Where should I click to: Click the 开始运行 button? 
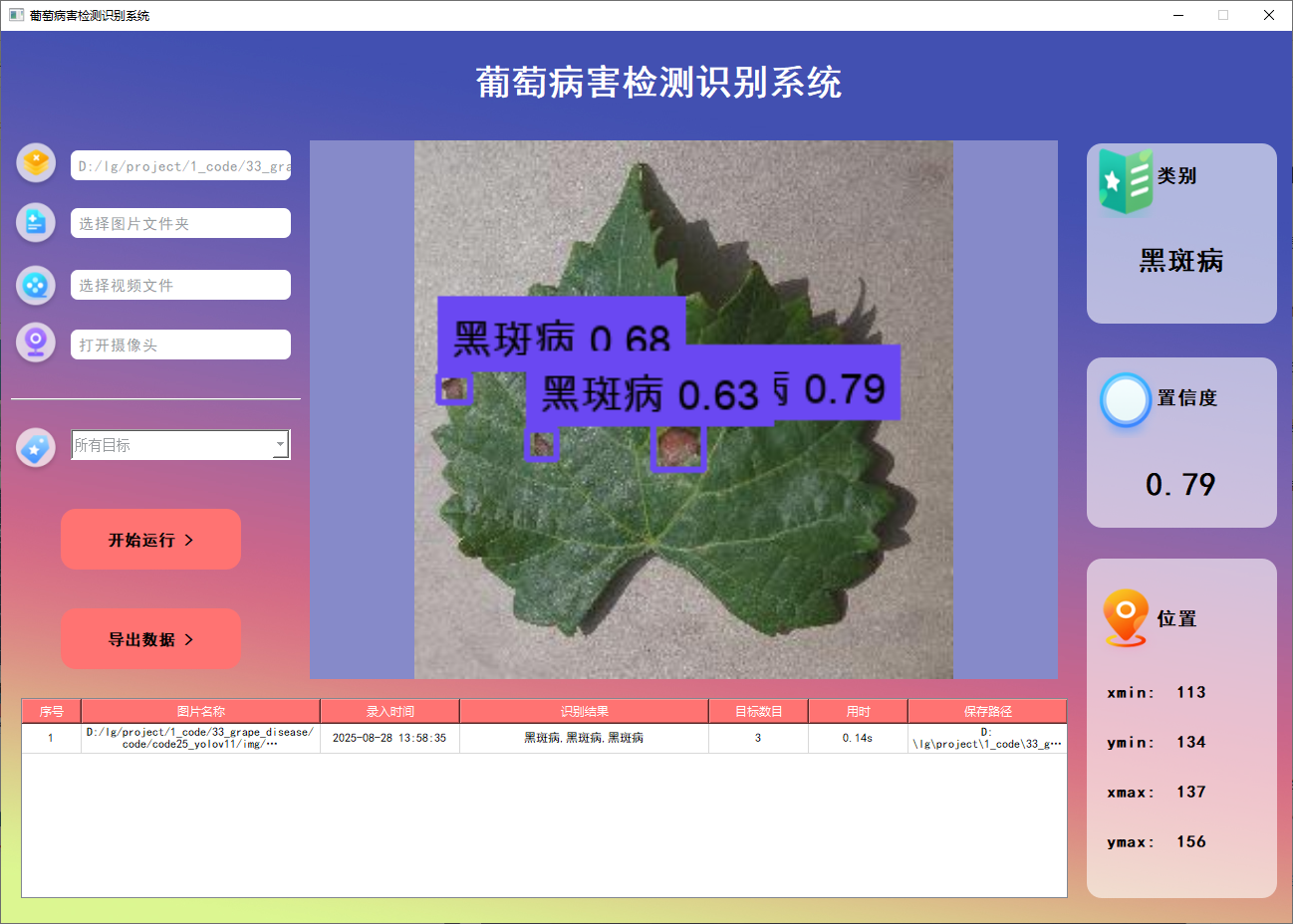[x=150, y=540]
